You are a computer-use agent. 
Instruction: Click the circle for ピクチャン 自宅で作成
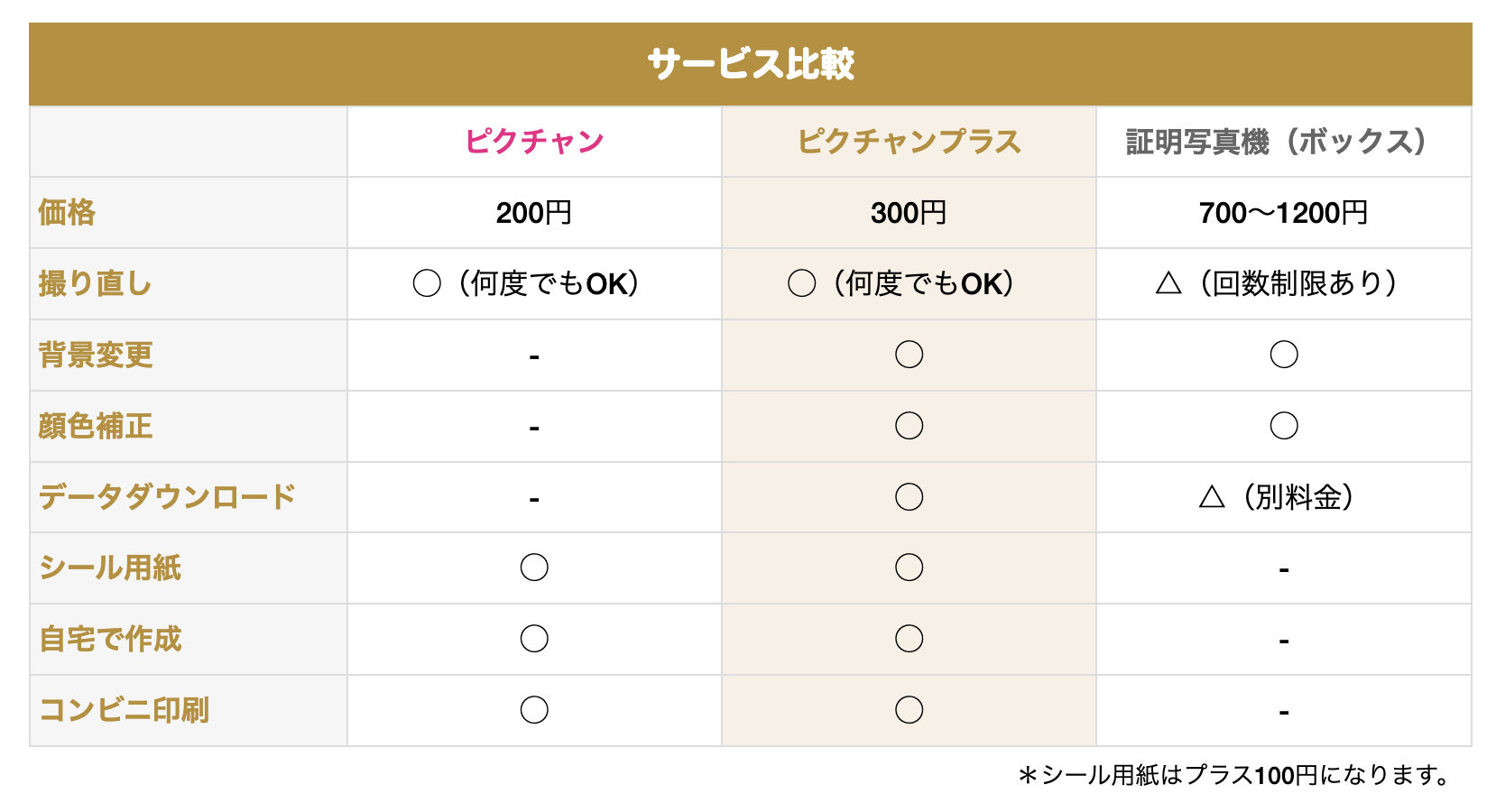(x=534, y=639)
